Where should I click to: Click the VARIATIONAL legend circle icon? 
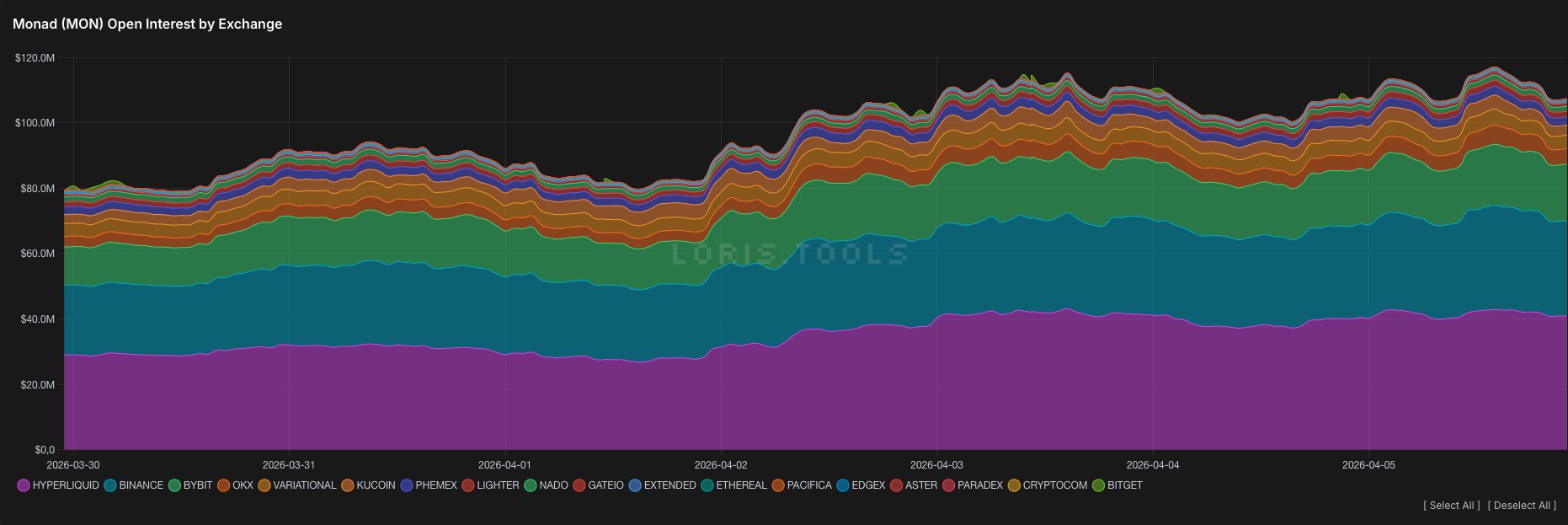(264, 485)
